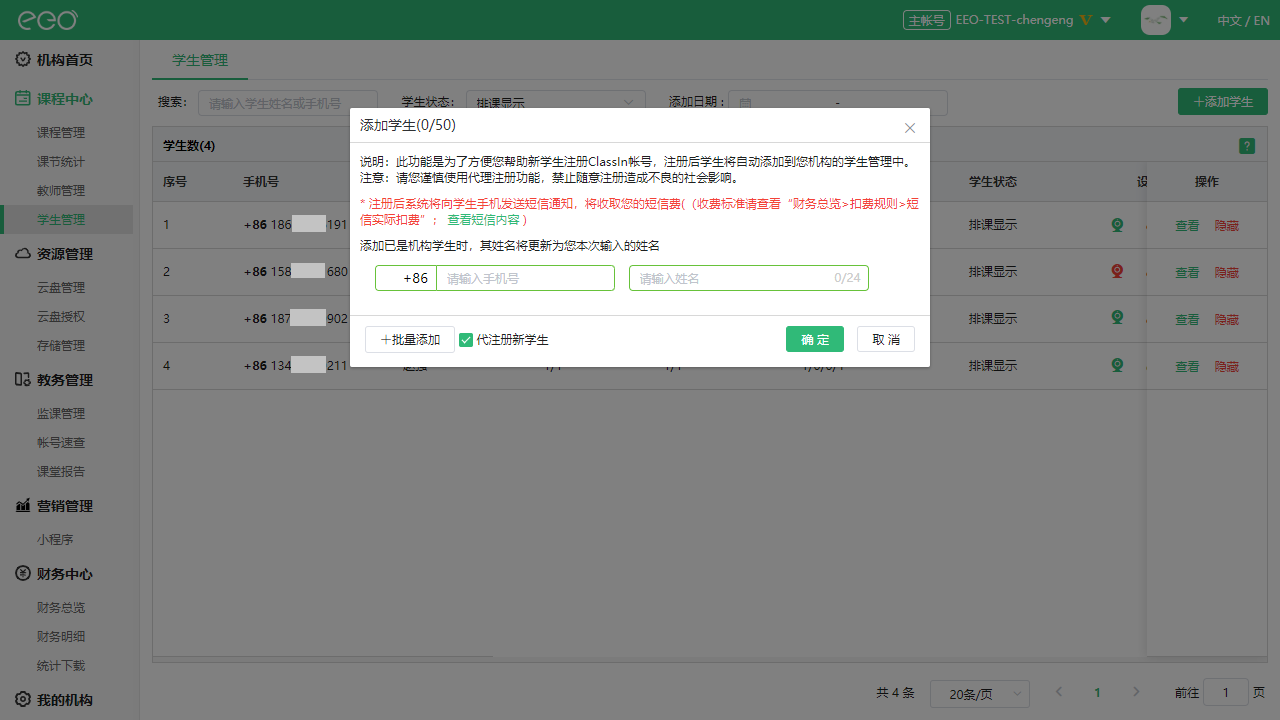Toggle the 代注册新学生 checkbox
The height and width of the screenshot is (720, 1280).
466,340
